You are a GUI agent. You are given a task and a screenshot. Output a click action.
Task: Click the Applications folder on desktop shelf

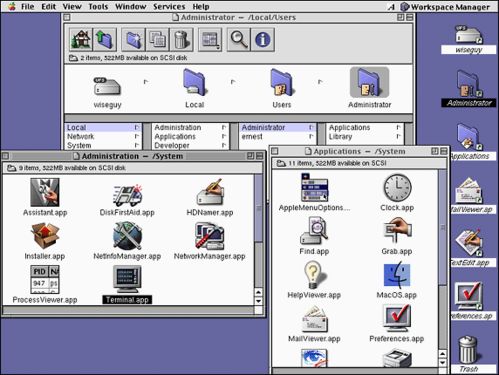click(x=469, y=137)
